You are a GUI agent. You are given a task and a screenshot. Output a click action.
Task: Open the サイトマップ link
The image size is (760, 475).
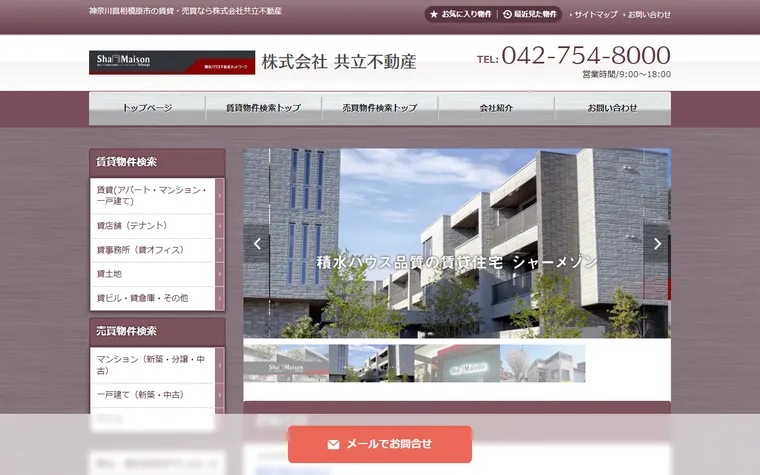click(594, 15)
